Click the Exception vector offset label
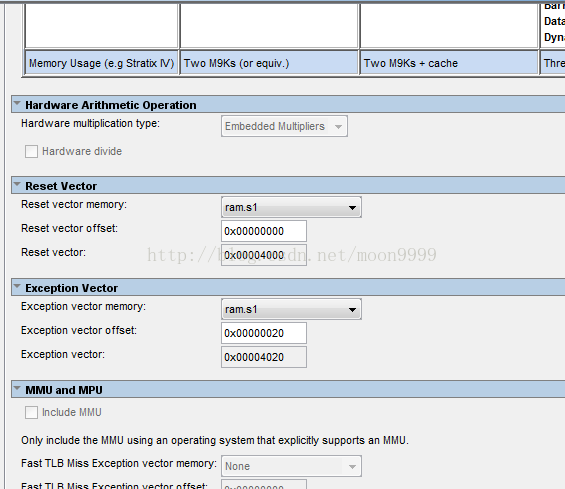 tap(79, 330)
